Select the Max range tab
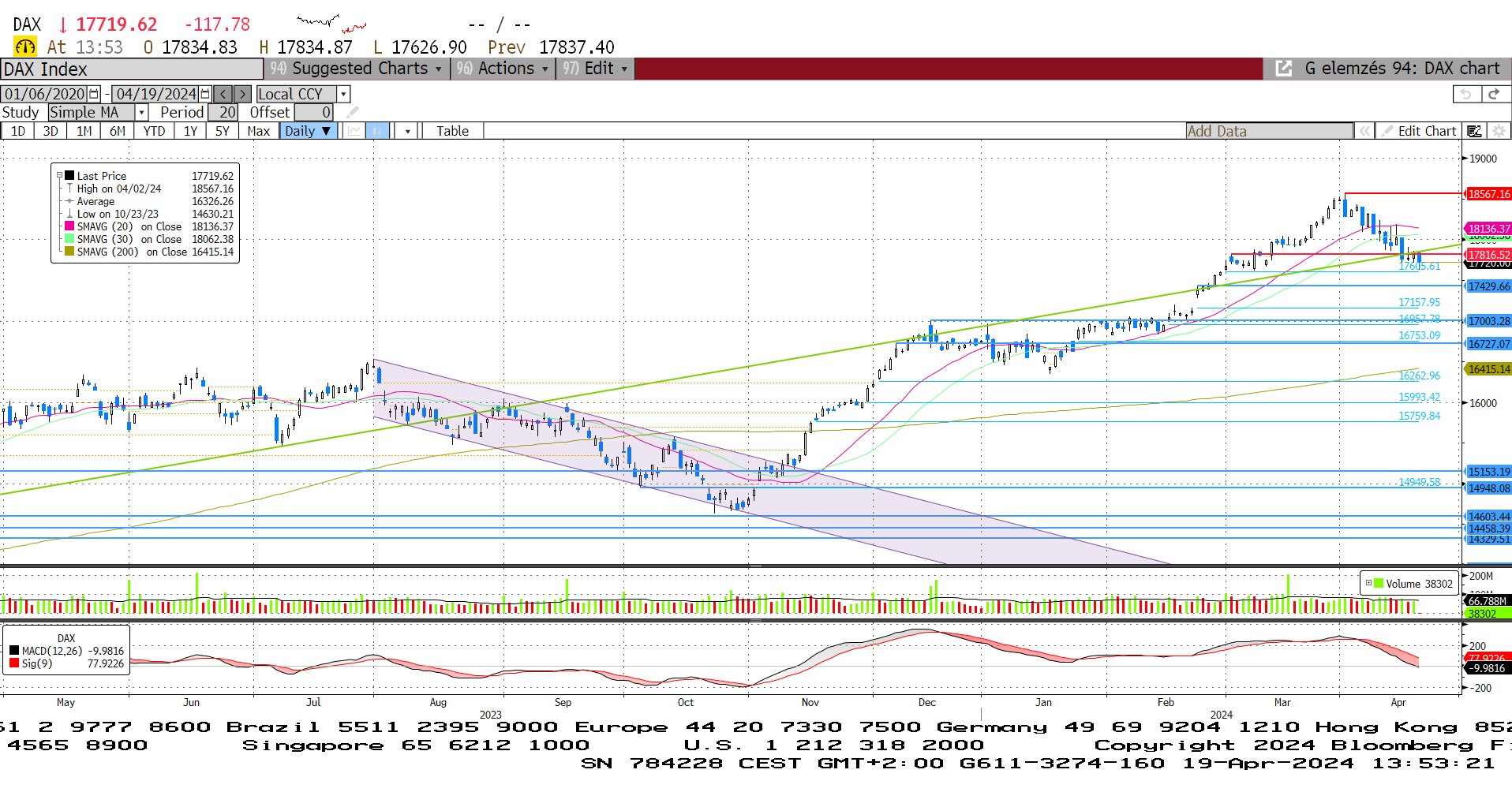The image size is (1512, 807). pyautogui.click(x=258, y=131)
